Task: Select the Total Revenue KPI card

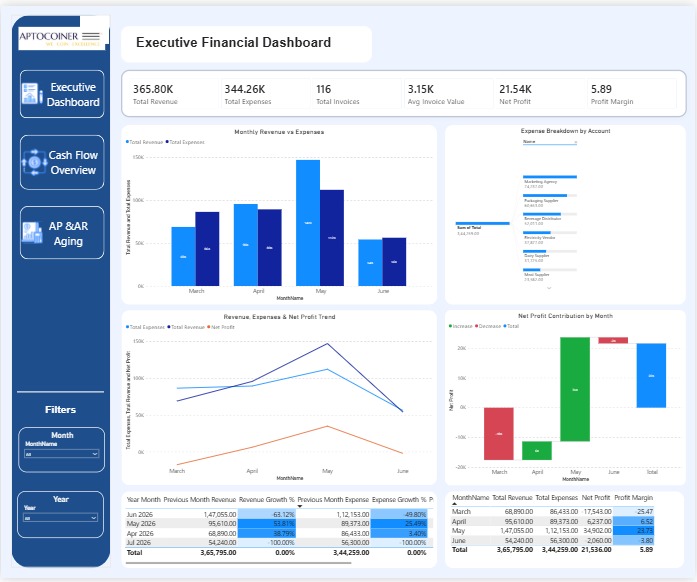Action: (x=174, y=94)
